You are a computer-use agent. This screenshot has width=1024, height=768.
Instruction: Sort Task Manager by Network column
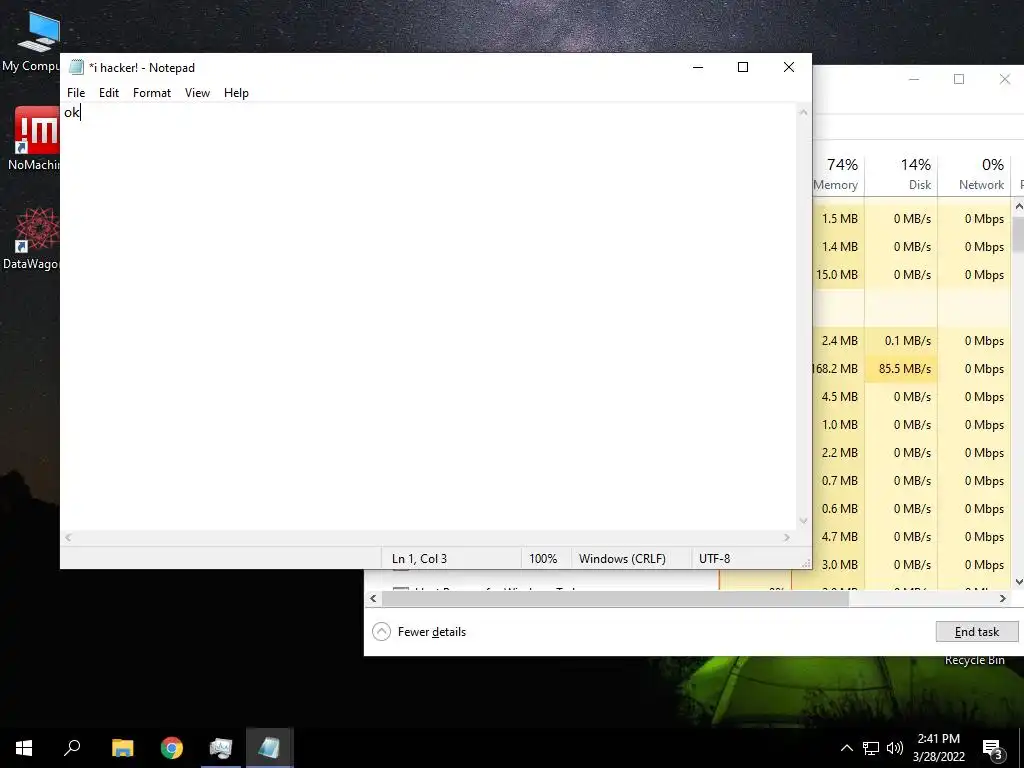coord(974,174)
